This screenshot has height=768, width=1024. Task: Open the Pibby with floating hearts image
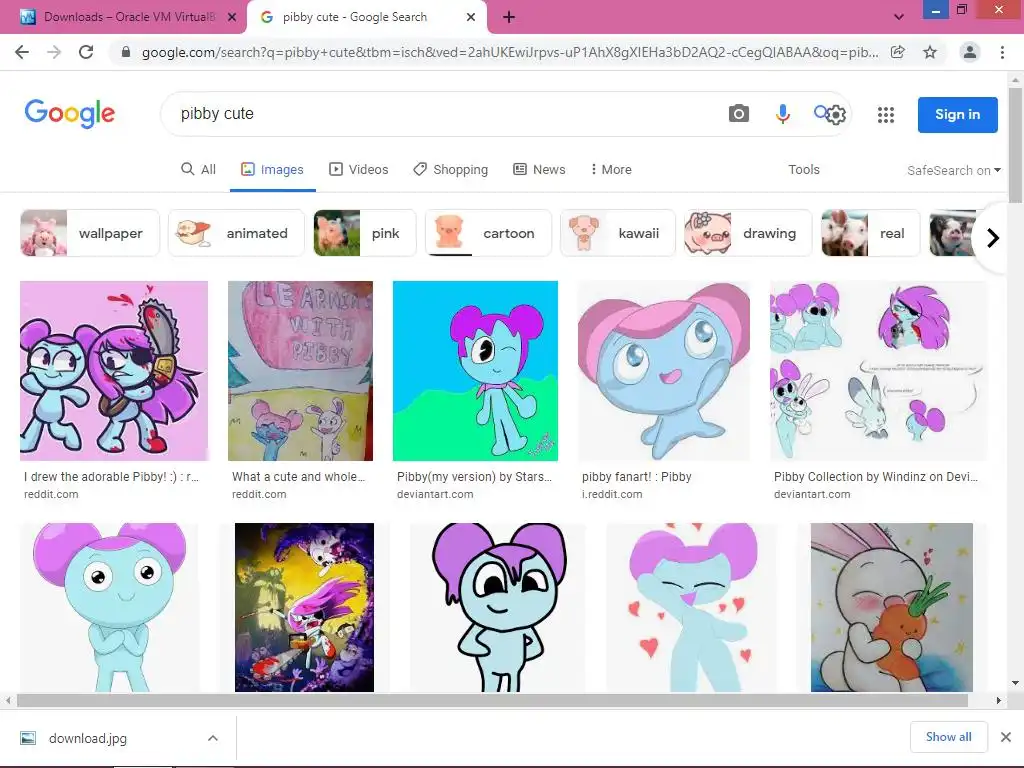(692, 607)
